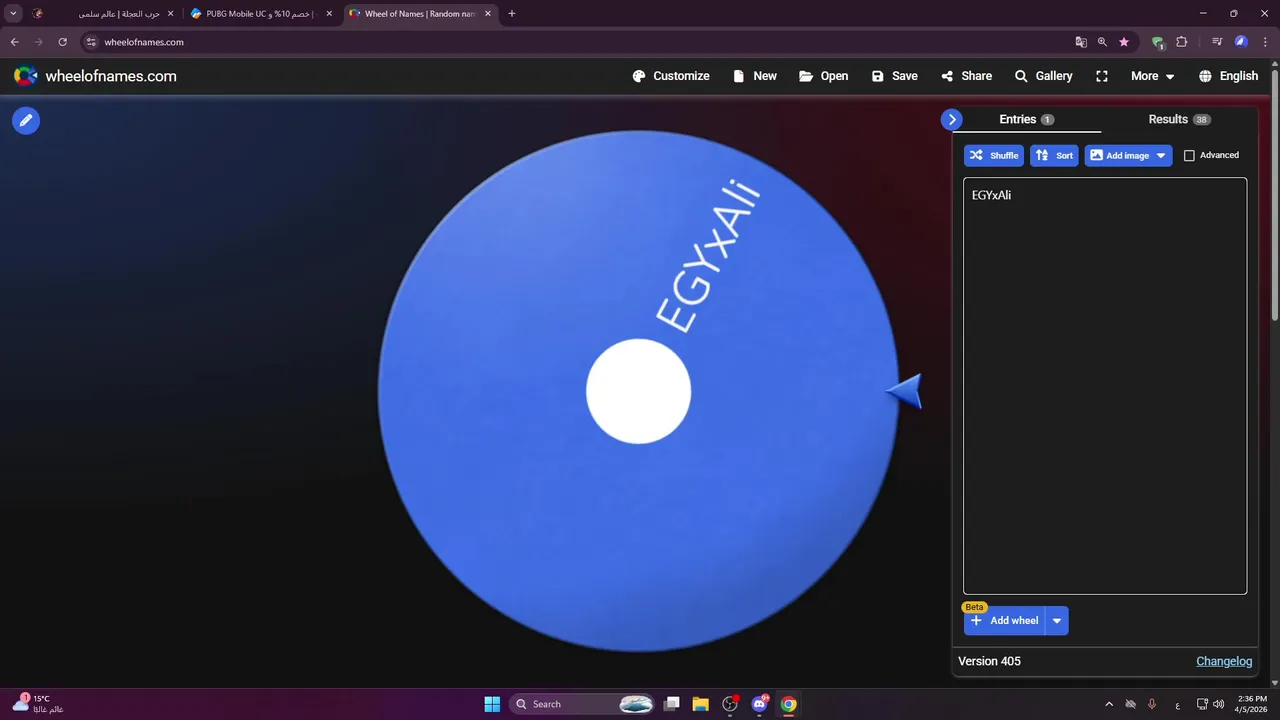Click the EGYxAli entry text in the list
Viewport: 1280px width, 720px height.
(991, 195)
